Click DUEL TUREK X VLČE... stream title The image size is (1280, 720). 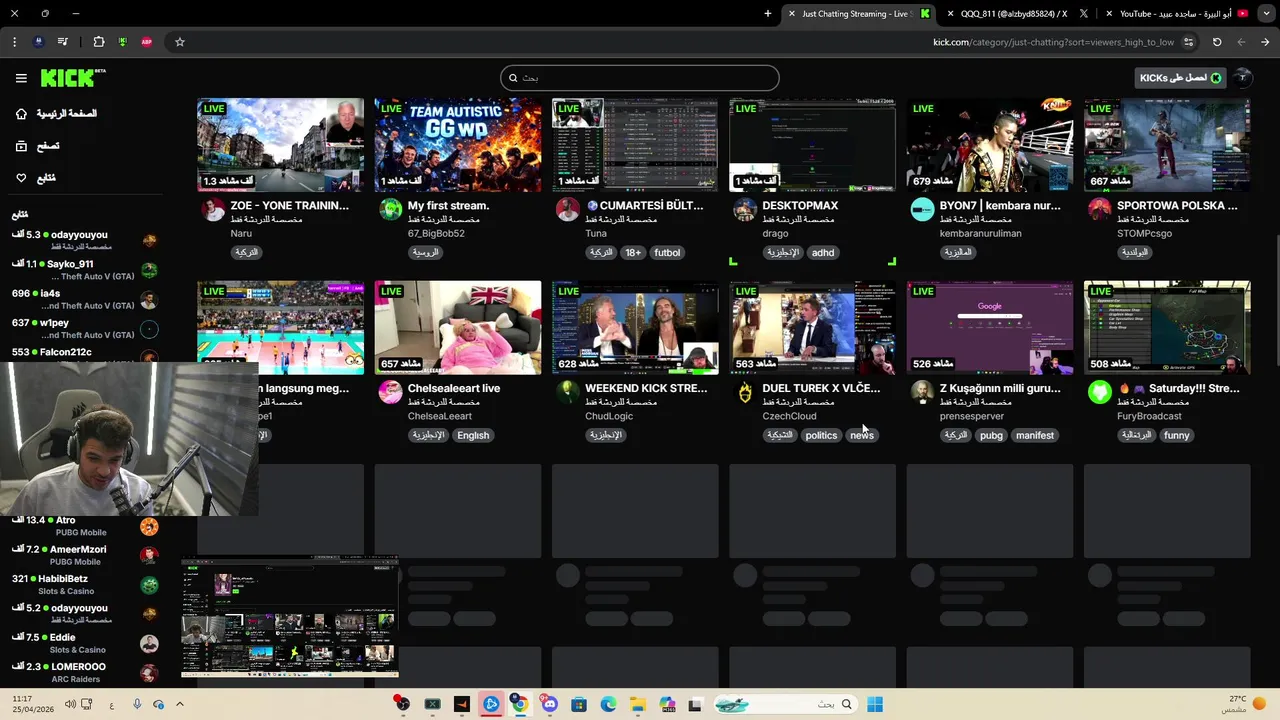pos(821,388)
